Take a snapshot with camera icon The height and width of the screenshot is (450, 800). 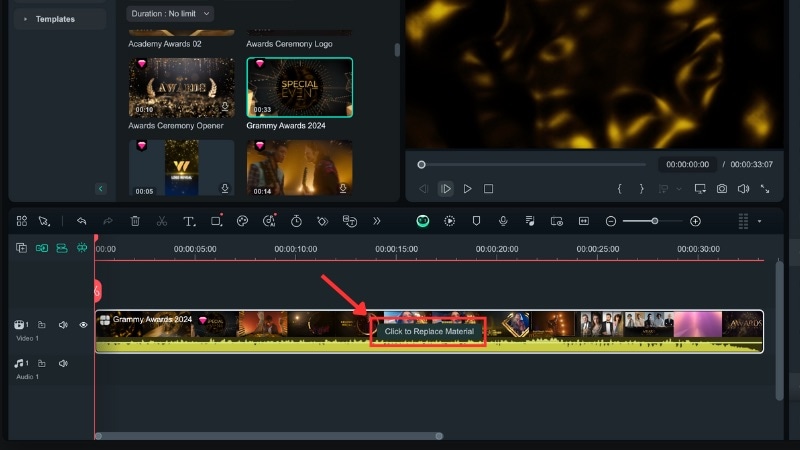click(x=721, y=189)
